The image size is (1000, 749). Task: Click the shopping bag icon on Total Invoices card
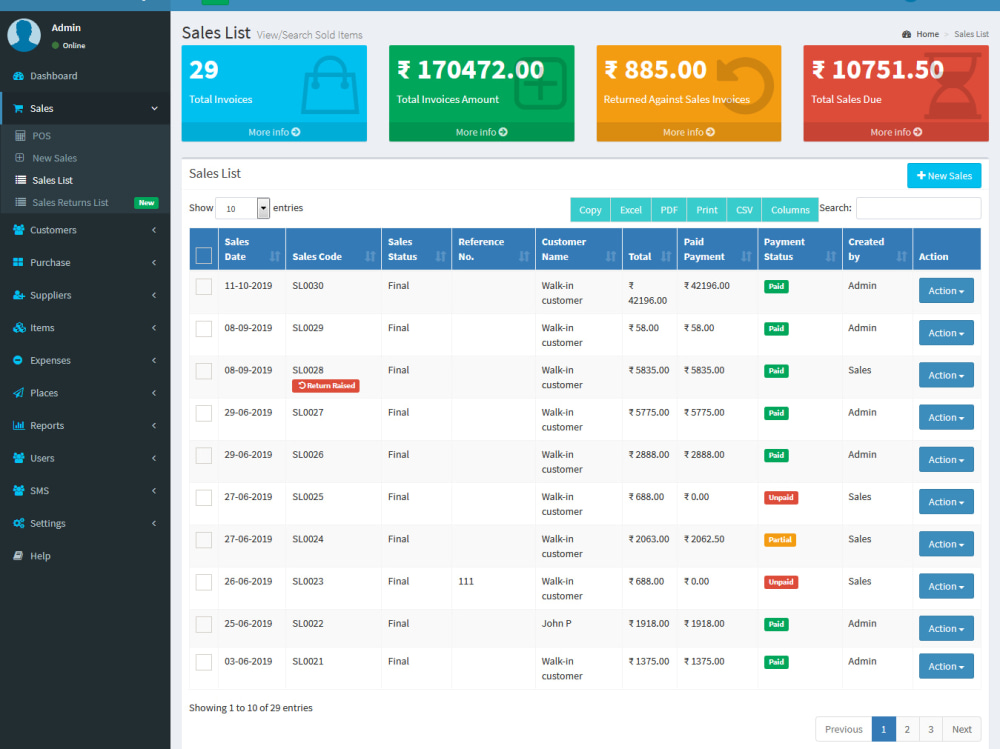tap(329, 85)
